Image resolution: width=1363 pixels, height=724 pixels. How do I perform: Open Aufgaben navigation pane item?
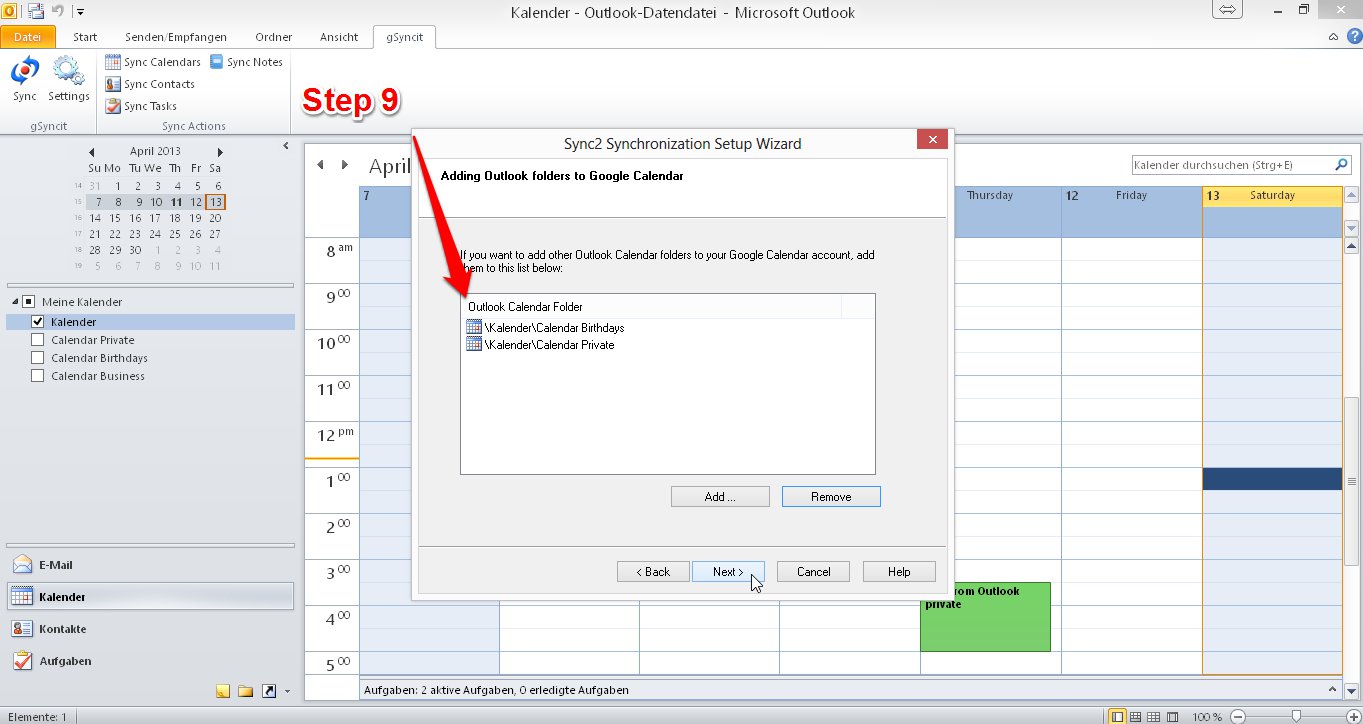tap(64, 661)
